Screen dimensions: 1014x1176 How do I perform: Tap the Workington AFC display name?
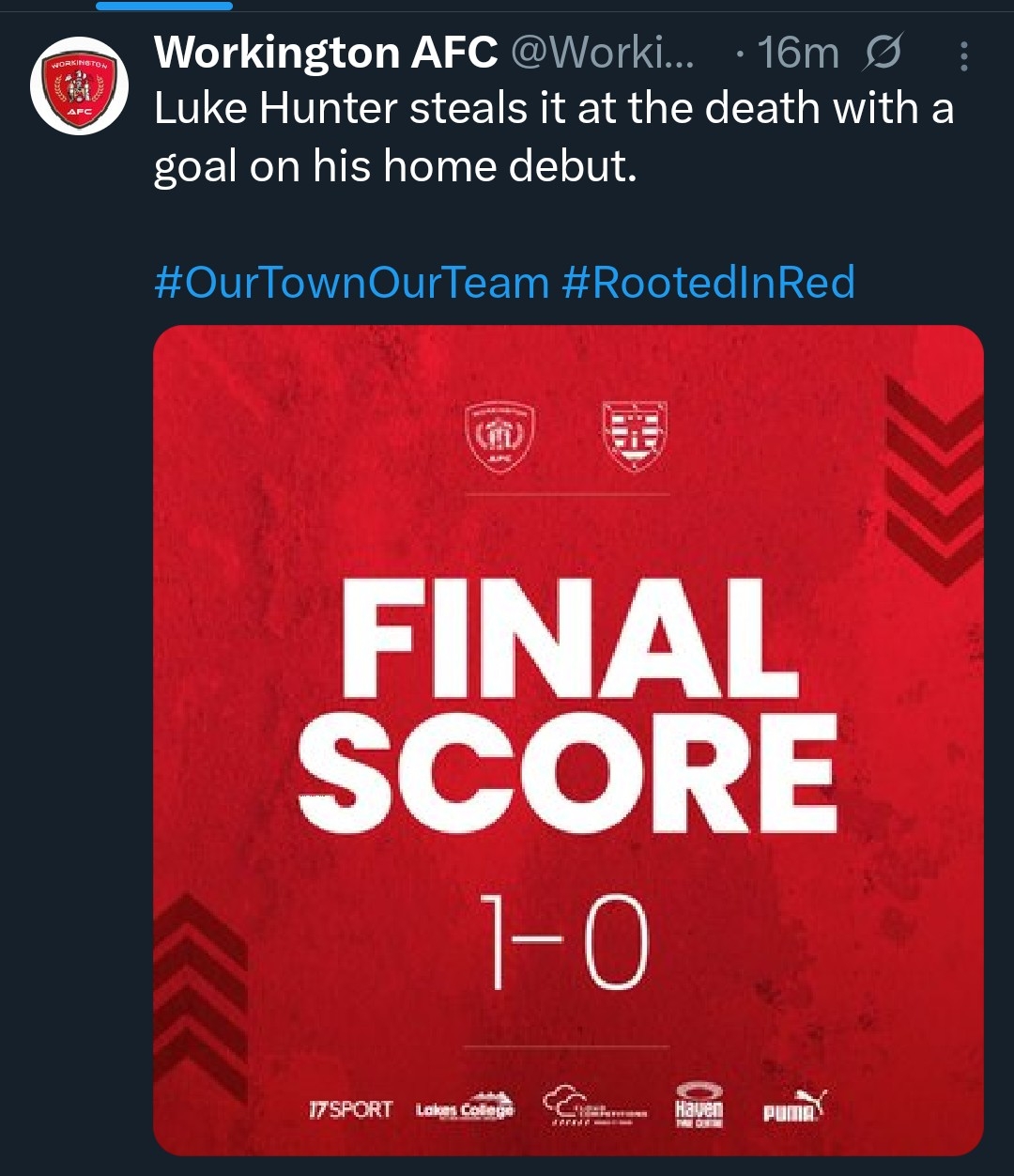point(326,54)
